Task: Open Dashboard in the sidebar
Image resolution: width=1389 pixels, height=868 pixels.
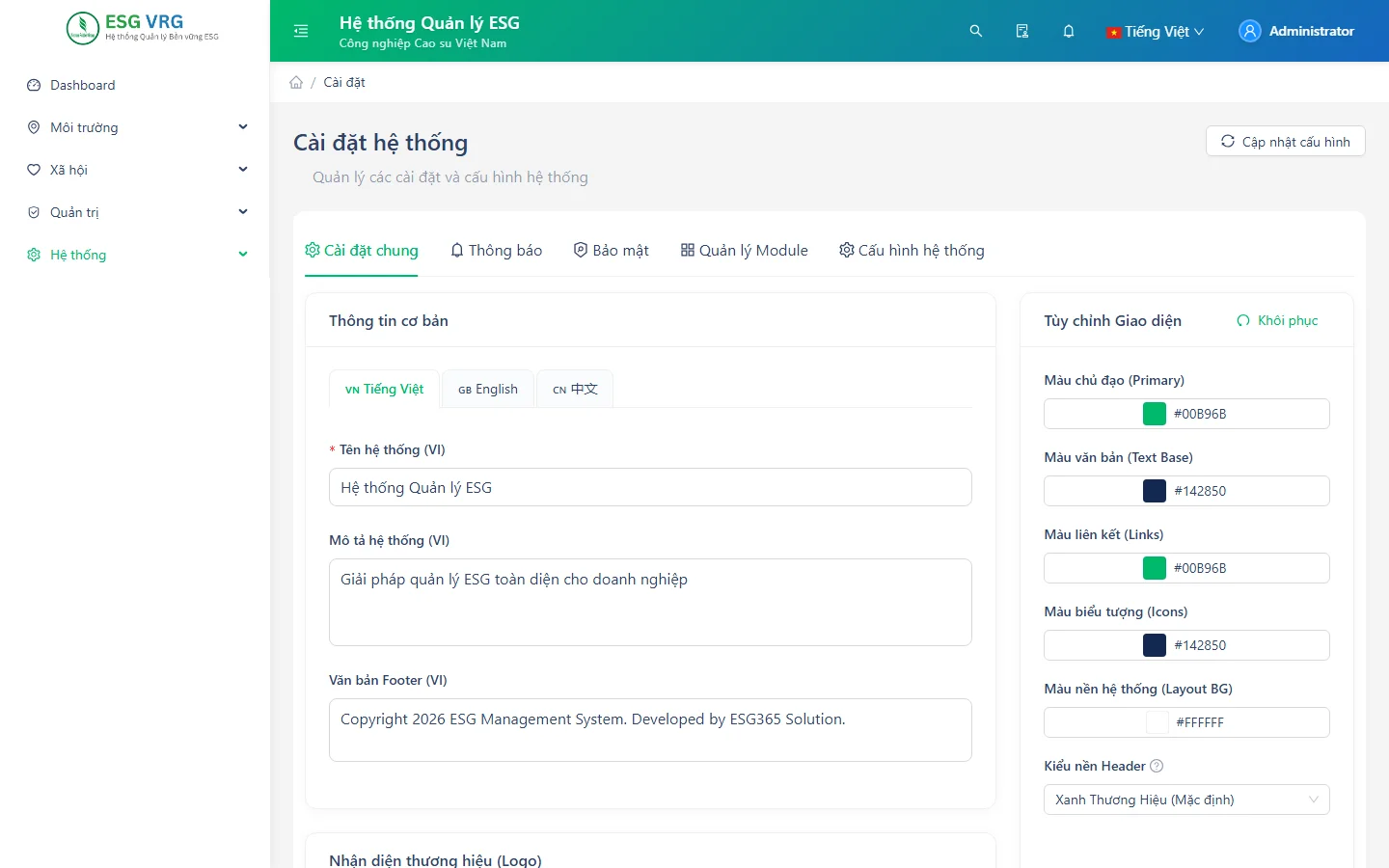Action: pos(135,85)
